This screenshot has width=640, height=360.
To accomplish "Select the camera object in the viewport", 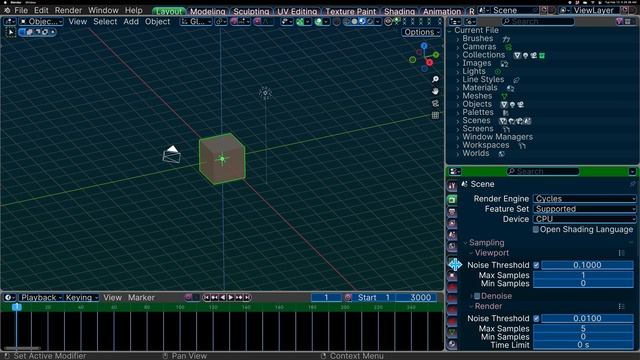I will click(x=172, y=154).
